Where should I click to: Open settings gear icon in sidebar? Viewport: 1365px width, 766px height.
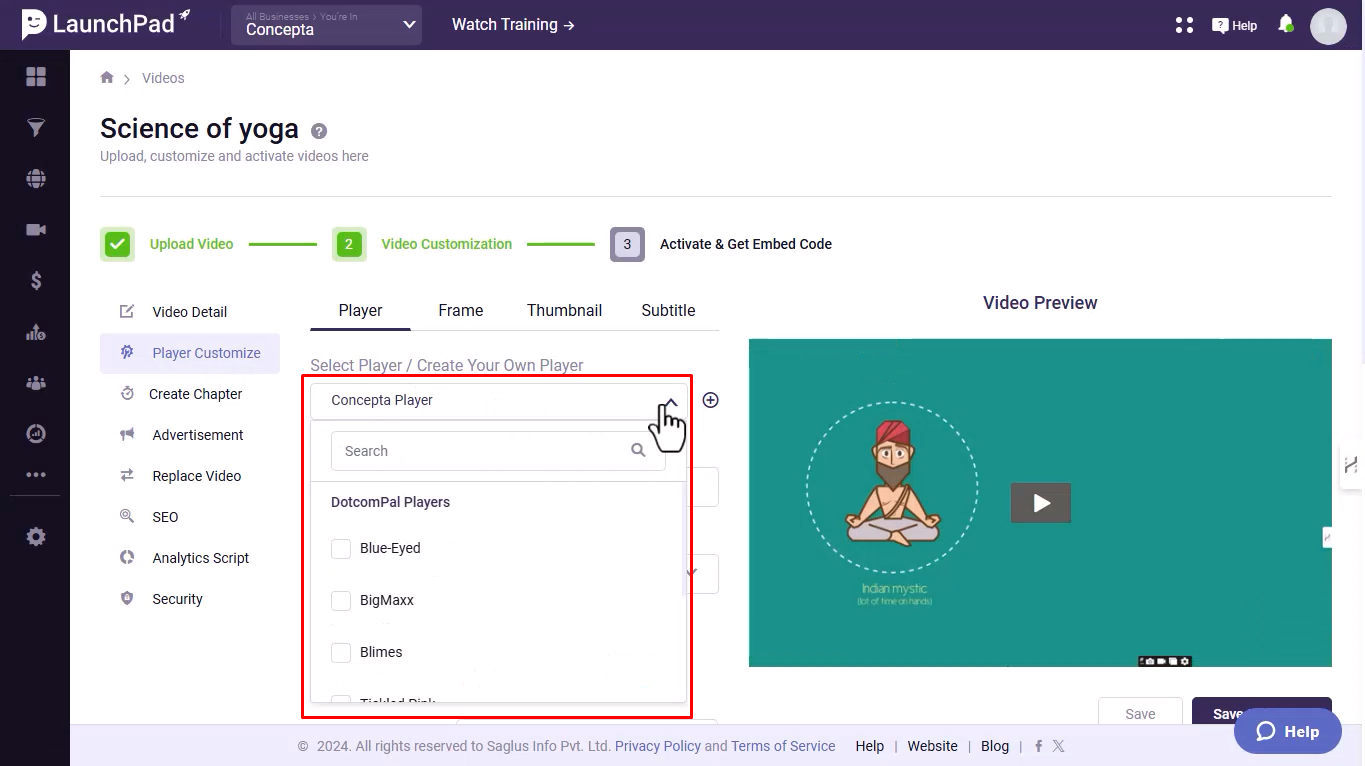tap(36, 537)
